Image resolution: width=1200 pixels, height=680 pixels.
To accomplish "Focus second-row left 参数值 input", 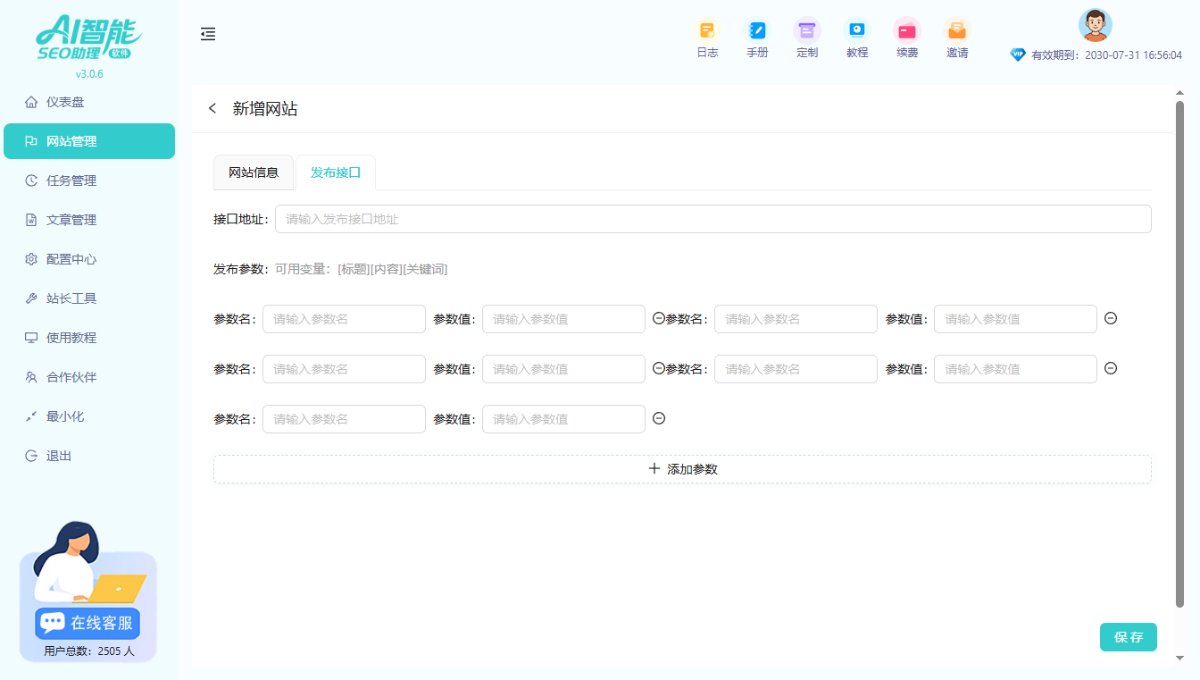I will (563, 369).
